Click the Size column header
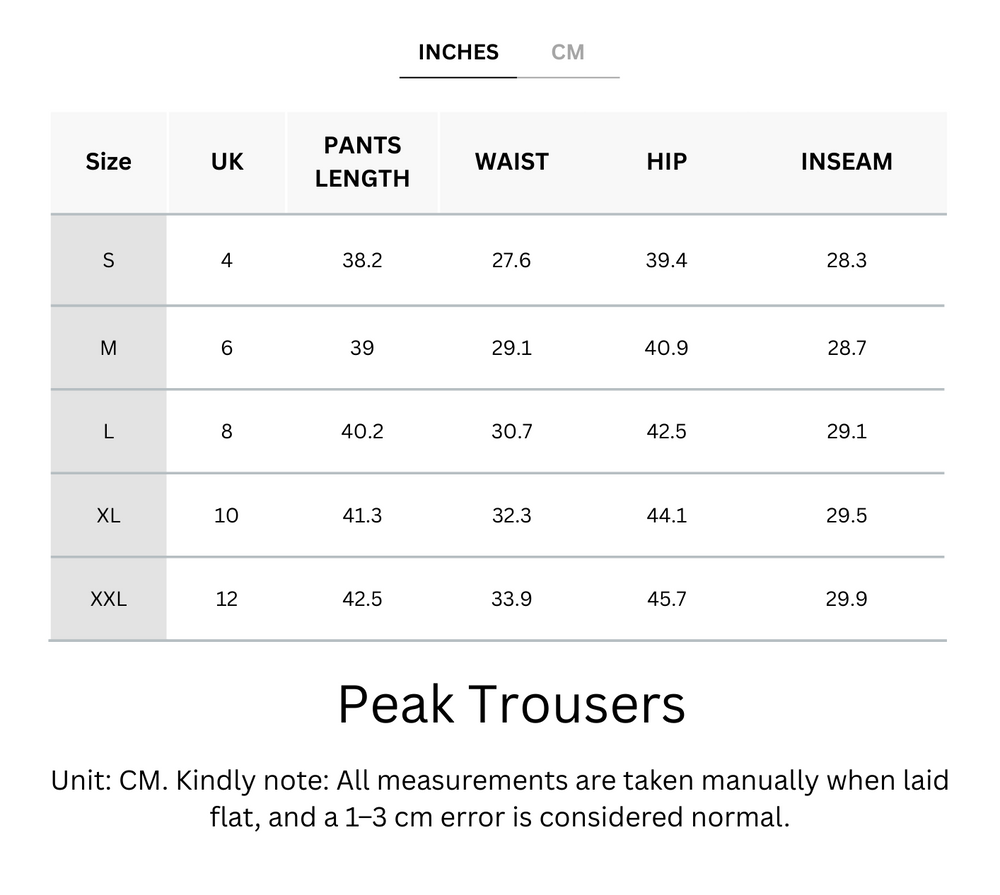Viewport: 1000px width, 895px height. tap(108, 161)
